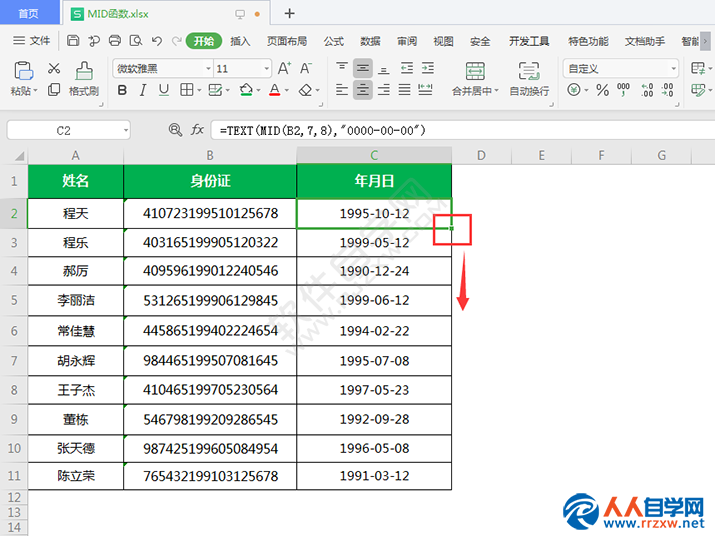Toggle italic formatting

(x=143, y=90)
